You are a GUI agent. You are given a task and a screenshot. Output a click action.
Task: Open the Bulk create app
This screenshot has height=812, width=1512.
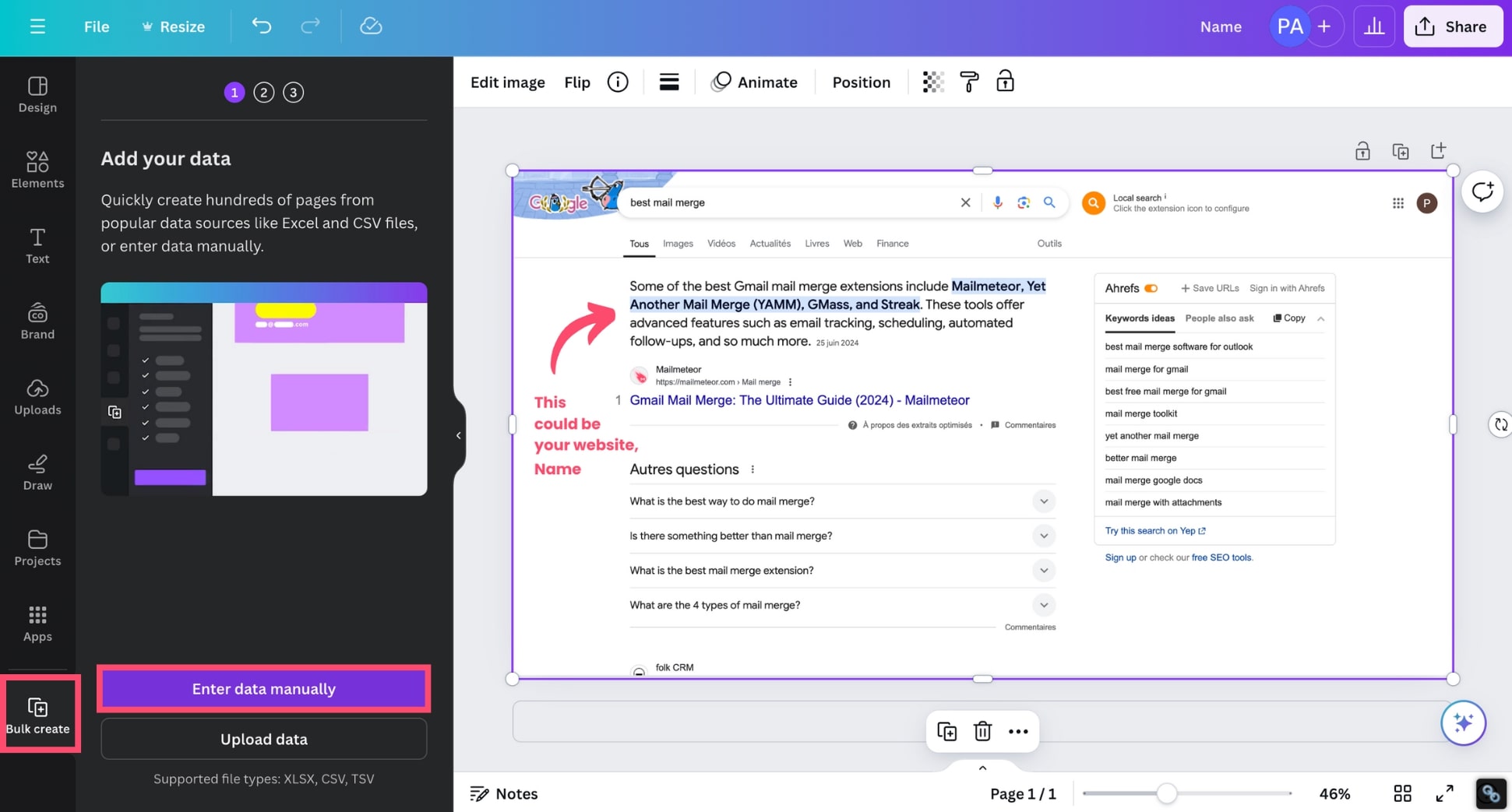pos(37,715)
